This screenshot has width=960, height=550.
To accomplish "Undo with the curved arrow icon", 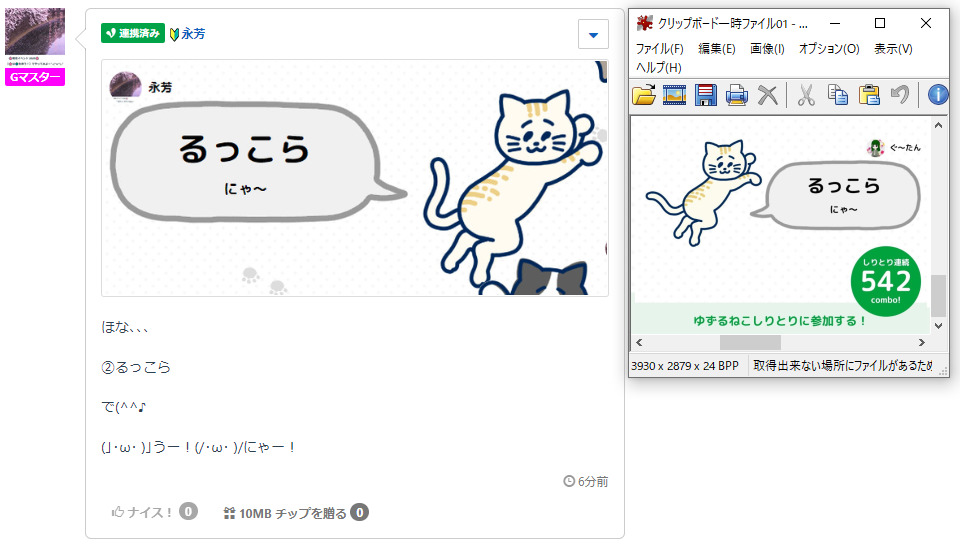I will point(899,94).
